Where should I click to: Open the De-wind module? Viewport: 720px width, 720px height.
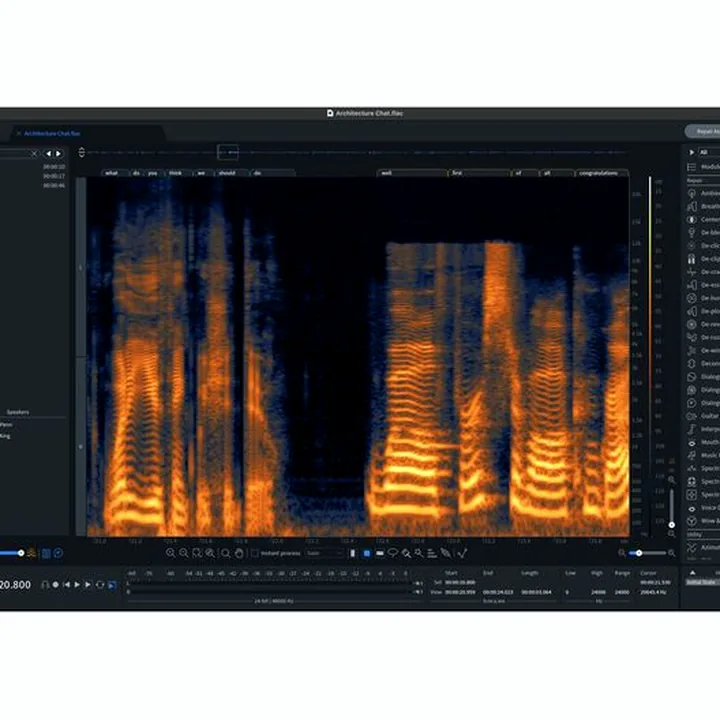tap(703, 350)
